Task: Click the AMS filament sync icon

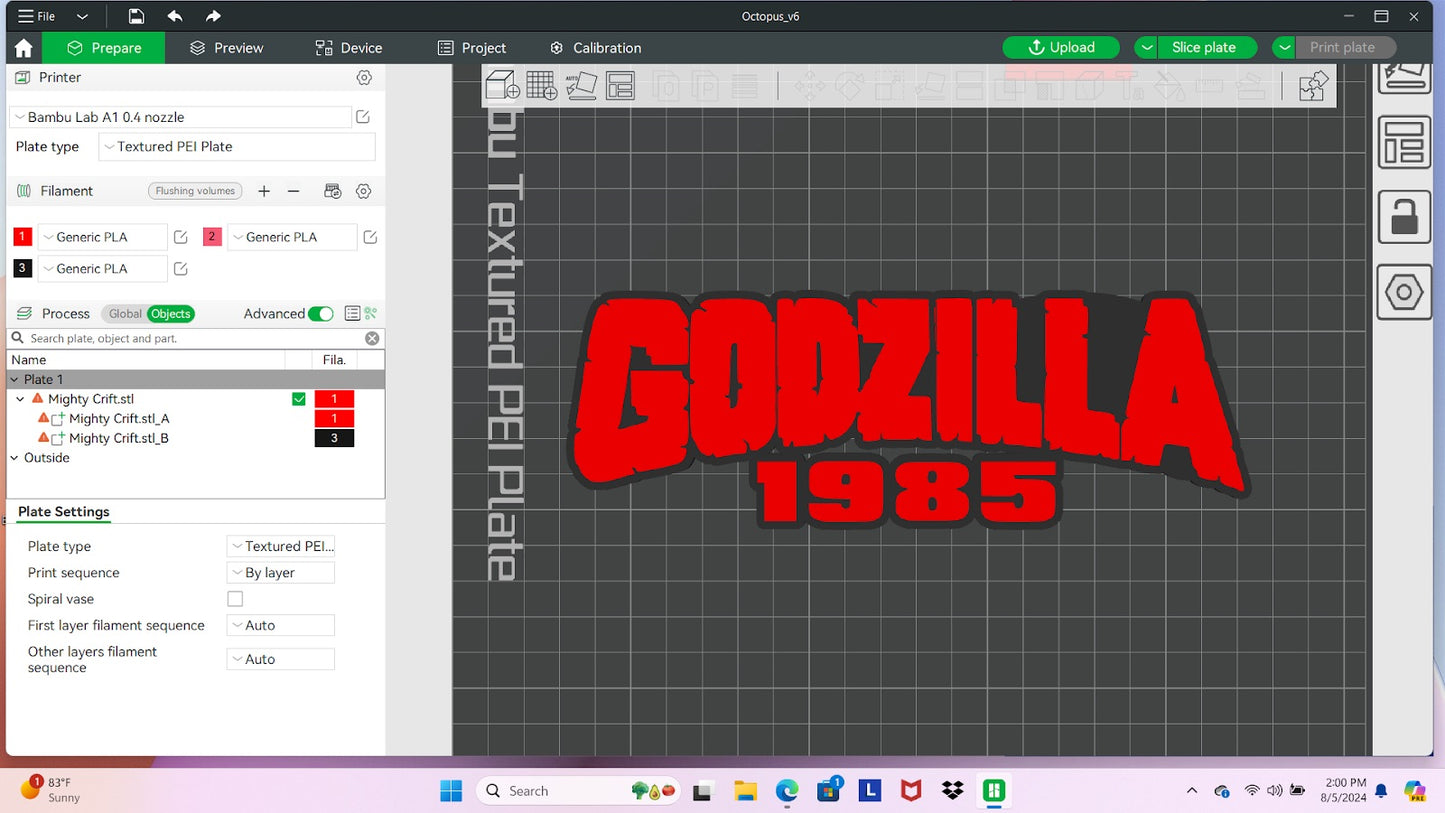Action: [x=333, y=191]
